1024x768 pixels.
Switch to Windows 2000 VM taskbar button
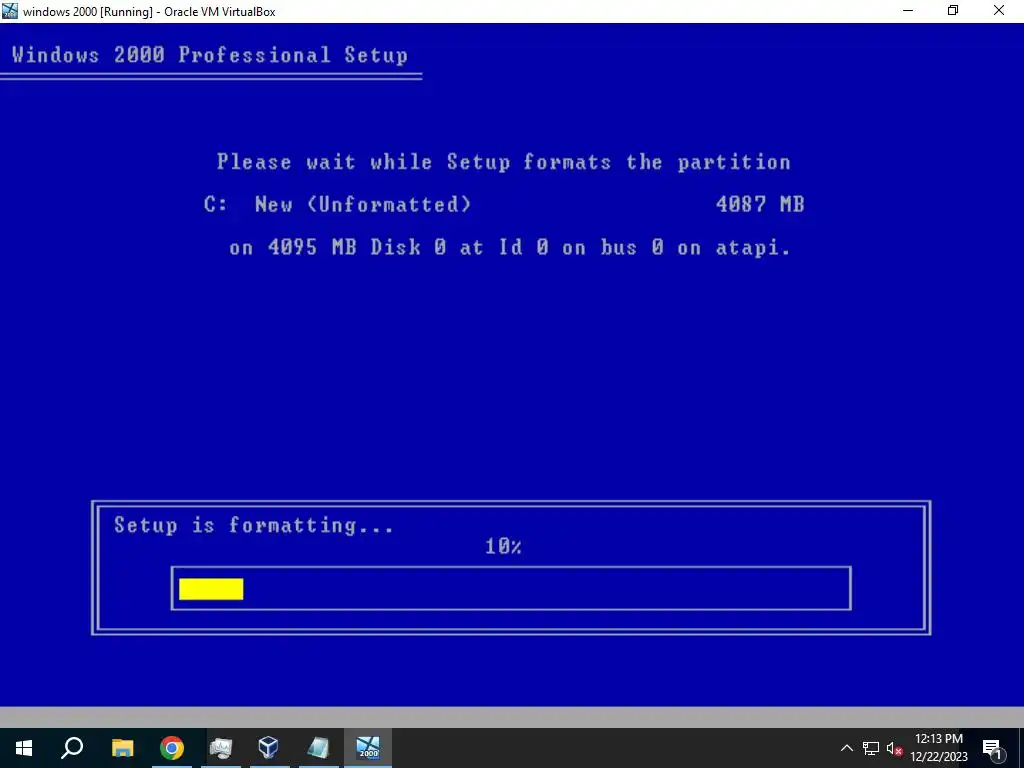click(368, 748)
